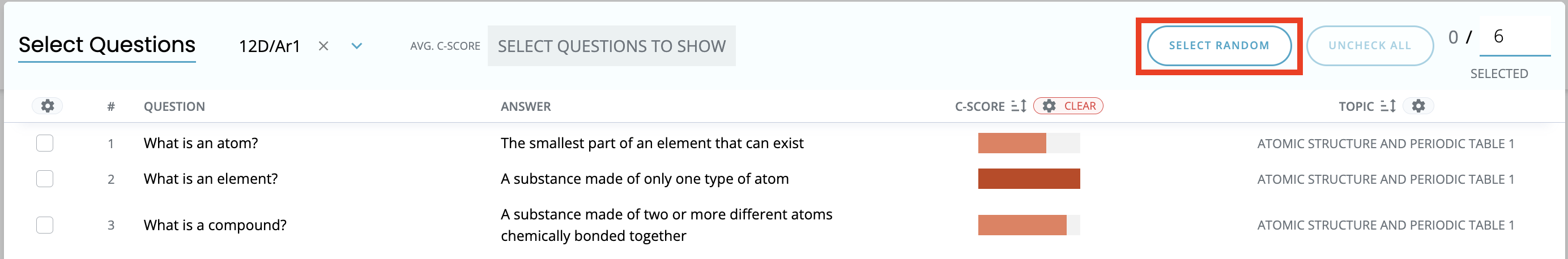This screenshot has height=259, width=1568.
Task: Tick the checkbox for 'What is an element?'
Action: click(x=44, y=179)
